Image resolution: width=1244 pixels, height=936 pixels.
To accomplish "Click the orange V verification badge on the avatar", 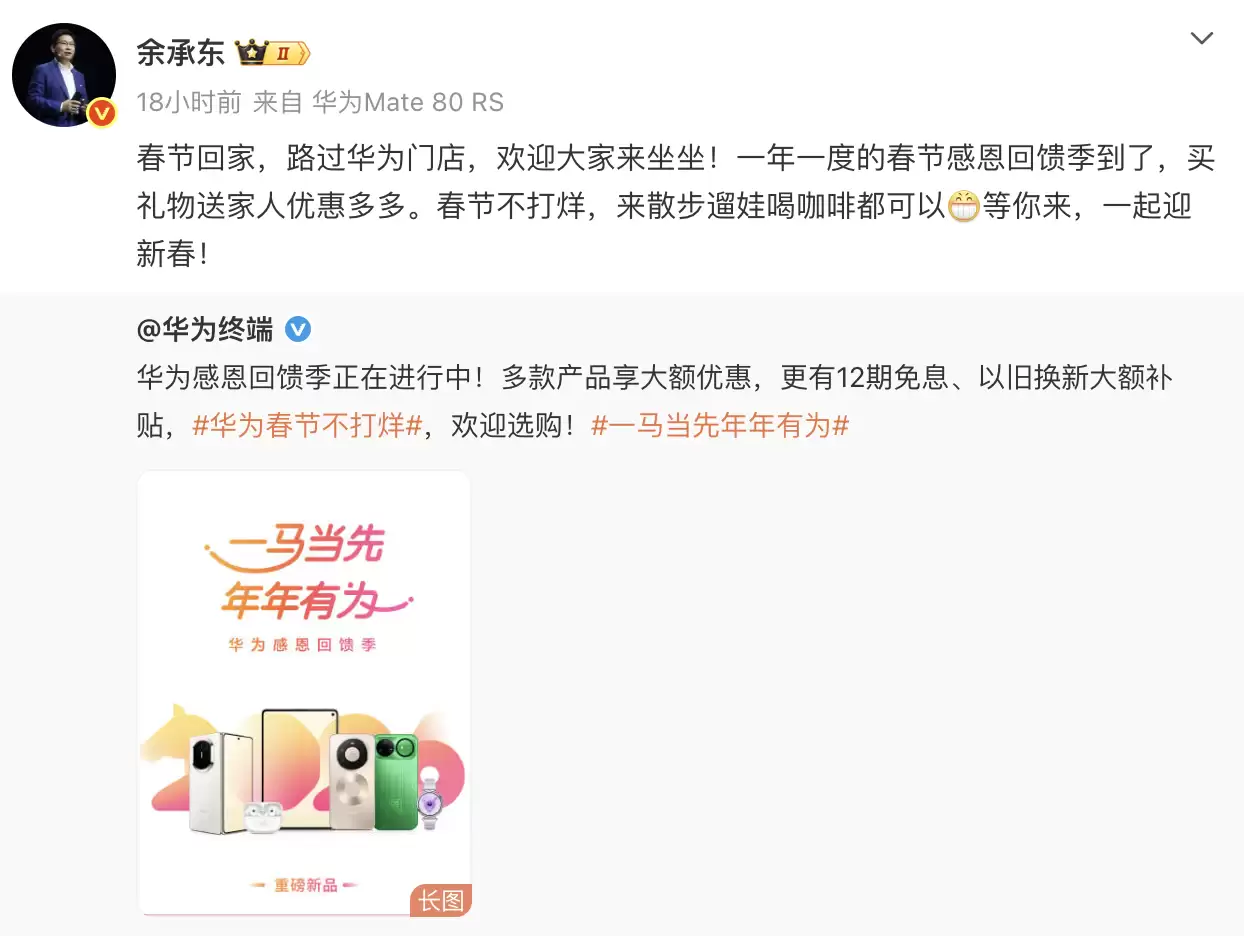I will 101,113.
